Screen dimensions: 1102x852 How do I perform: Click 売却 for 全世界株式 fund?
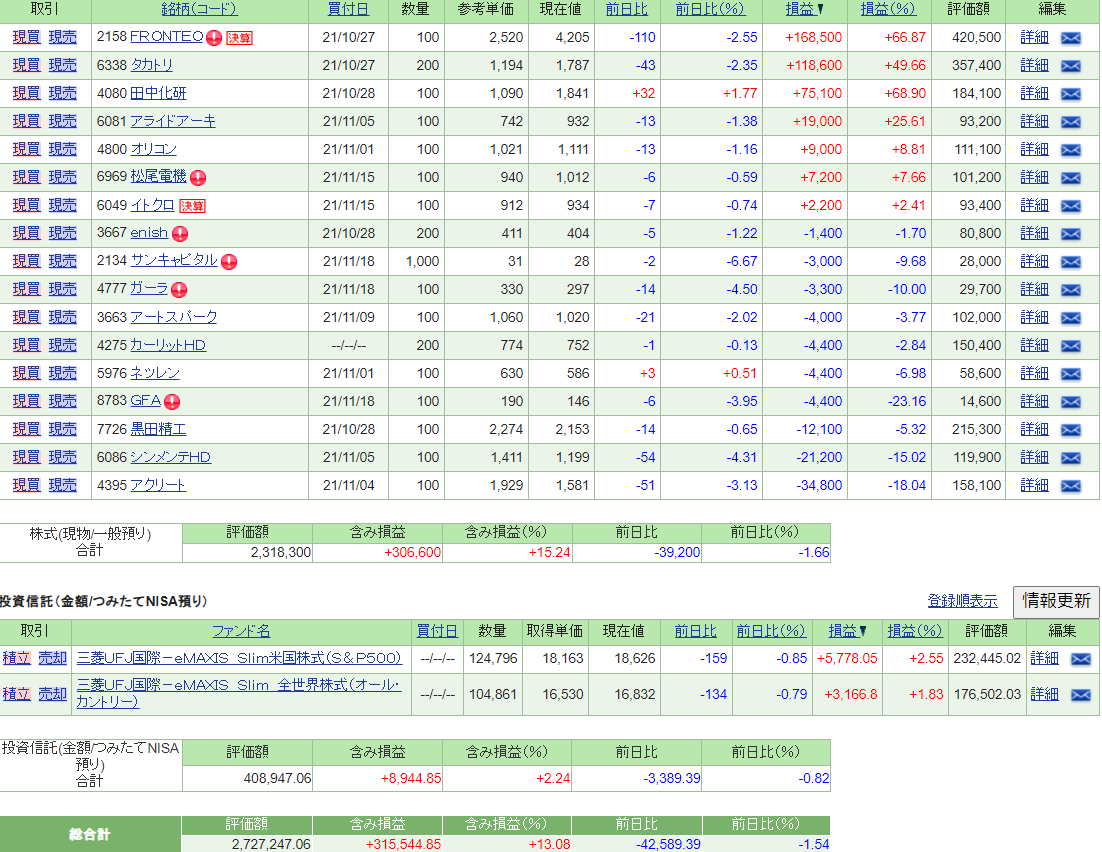(52, 695)
